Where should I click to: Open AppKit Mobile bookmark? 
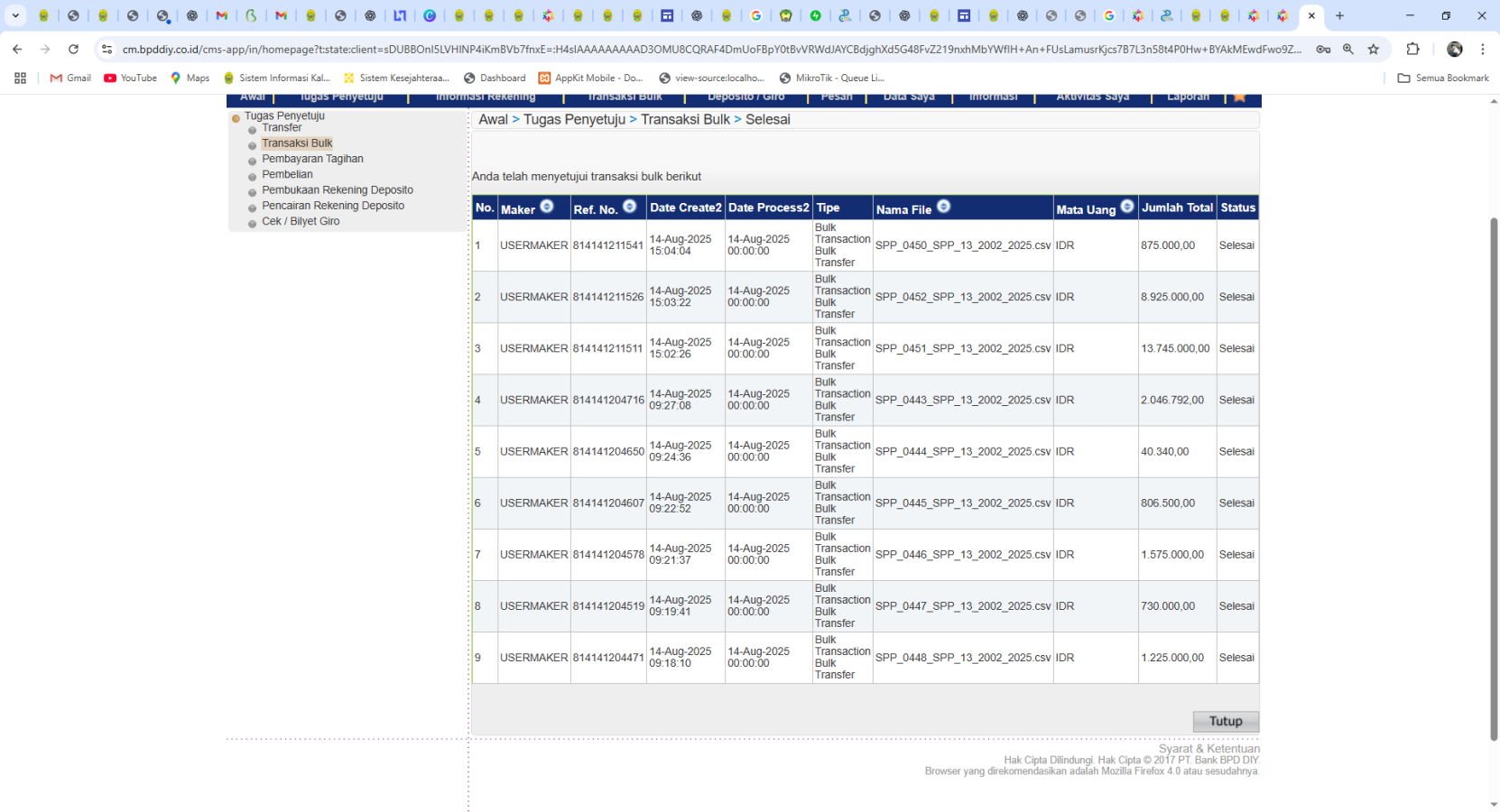coord(590,78)
